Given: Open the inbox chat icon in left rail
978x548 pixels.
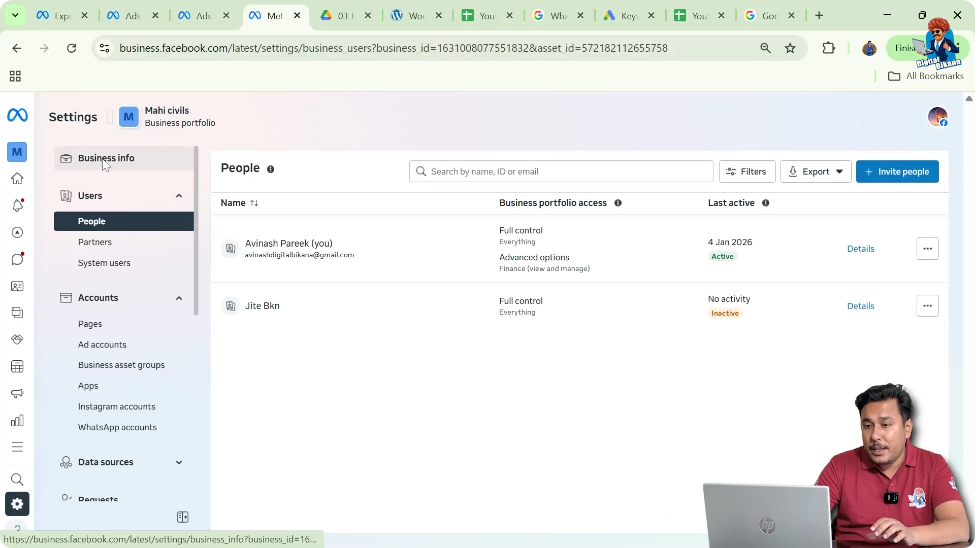Looking at the screenshot, I should (x=17, y=259).
